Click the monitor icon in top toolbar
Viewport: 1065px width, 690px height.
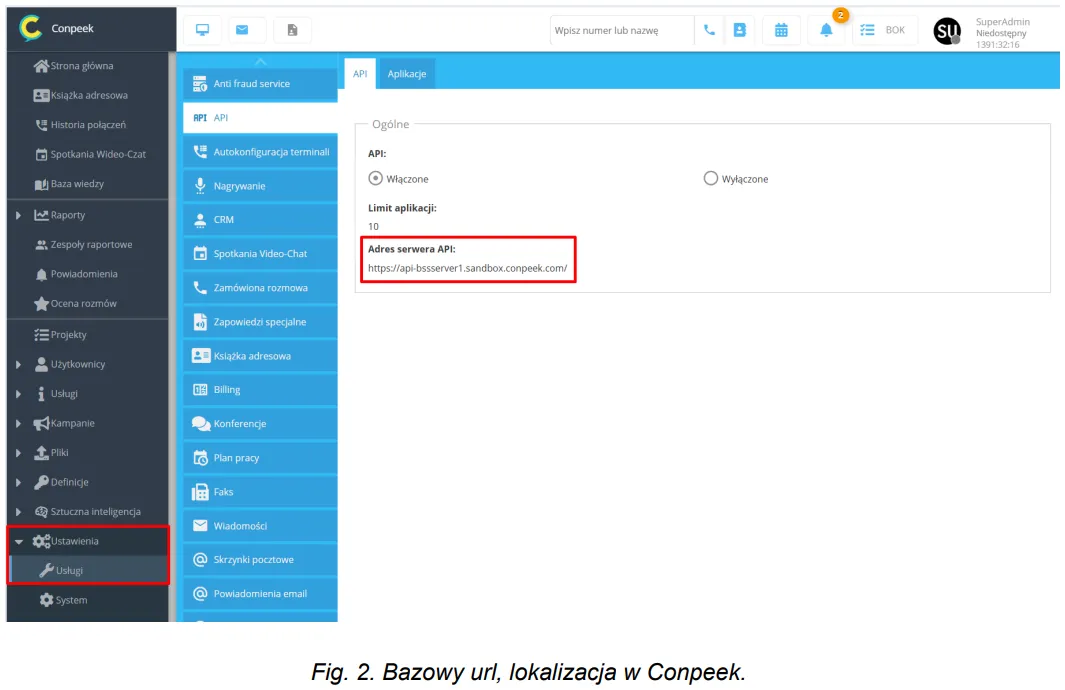click(202, 30)
